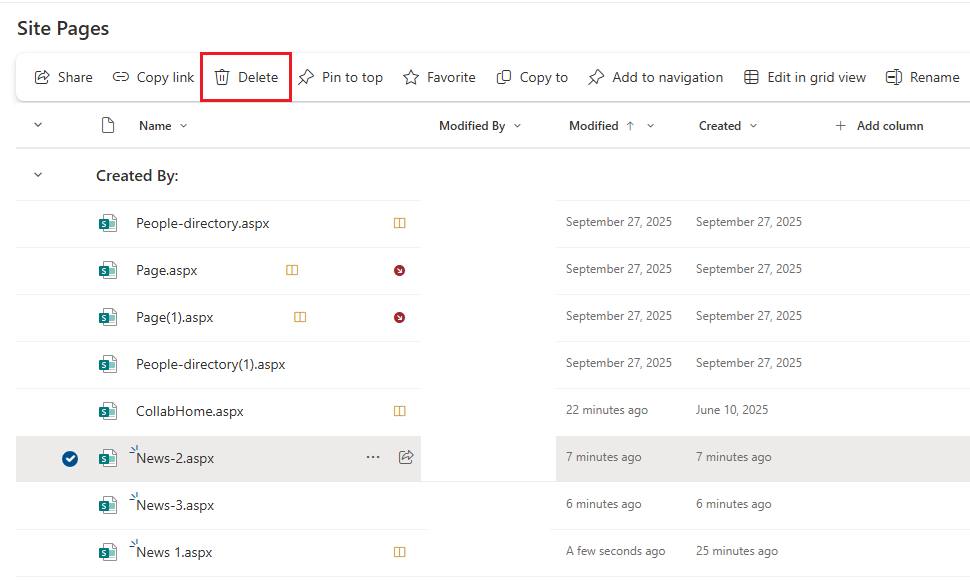This screenshot has height=580, width=970.
Task: Click the Rename command
Action: (922, 77)
